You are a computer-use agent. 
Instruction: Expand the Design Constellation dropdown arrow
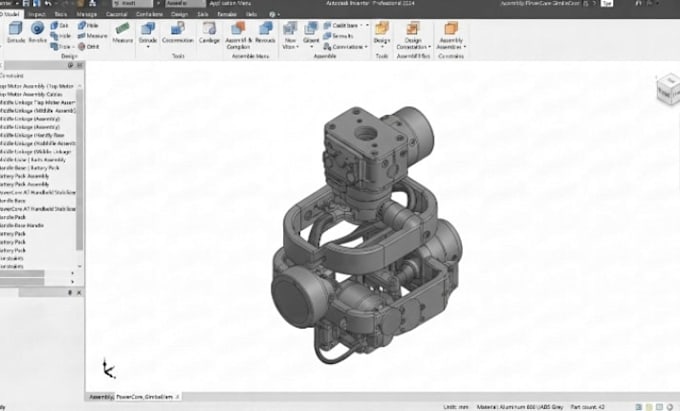[429, 47]
